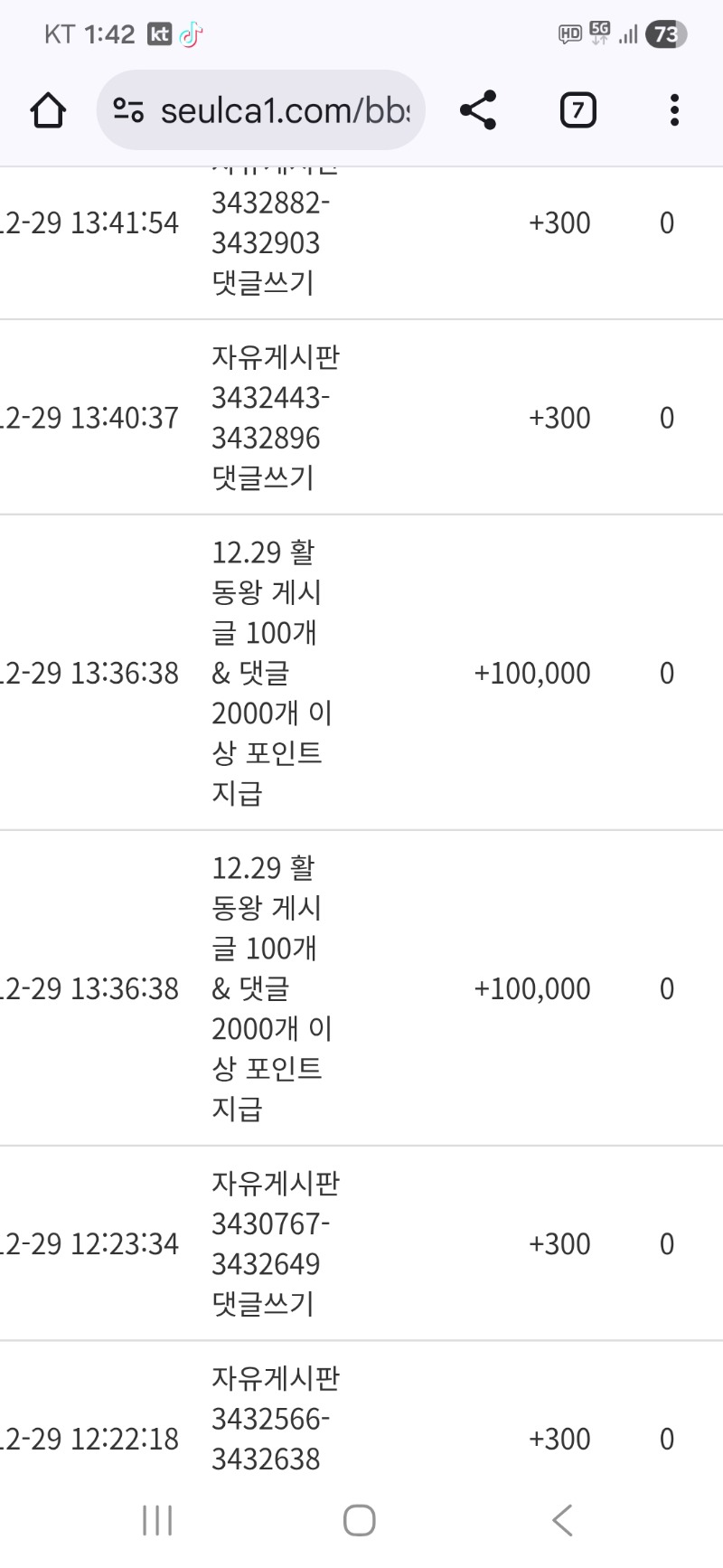
Task: Open site info icon in address bar
Action: 128,111
